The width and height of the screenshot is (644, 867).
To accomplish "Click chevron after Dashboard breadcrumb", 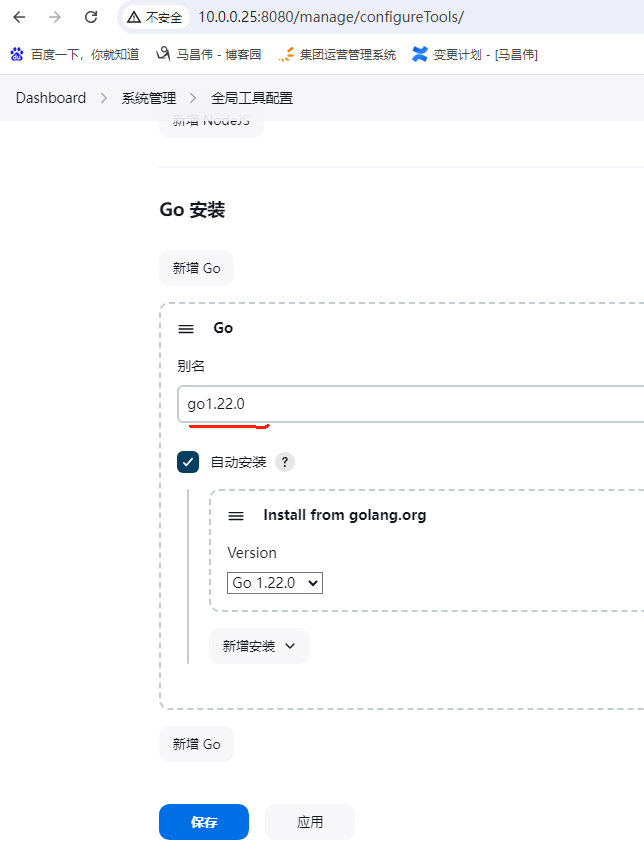I will point(105,98).
